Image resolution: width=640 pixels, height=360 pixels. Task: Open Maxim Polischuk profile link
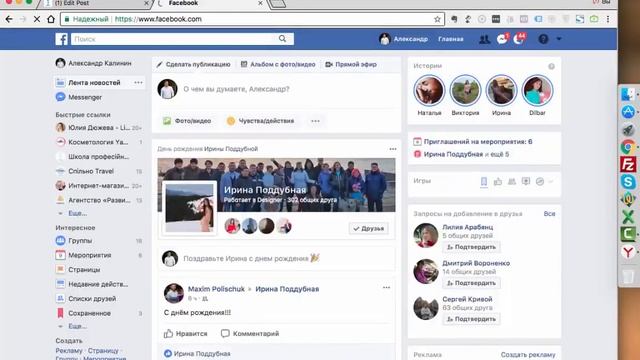coord(216,289)
